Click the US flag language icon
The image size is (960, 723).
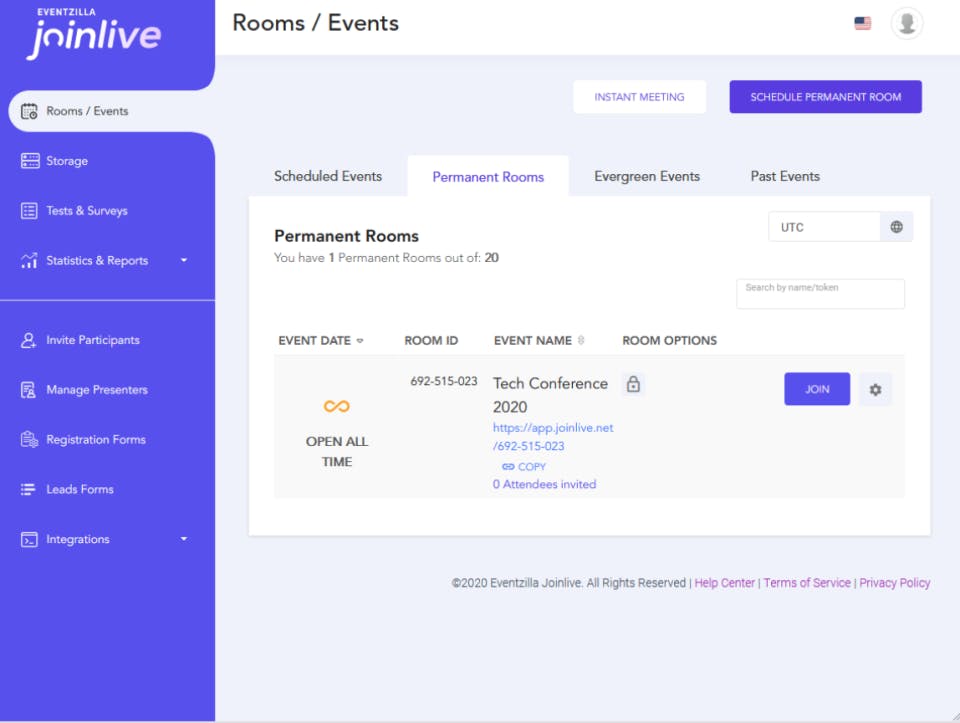(863, 23)
